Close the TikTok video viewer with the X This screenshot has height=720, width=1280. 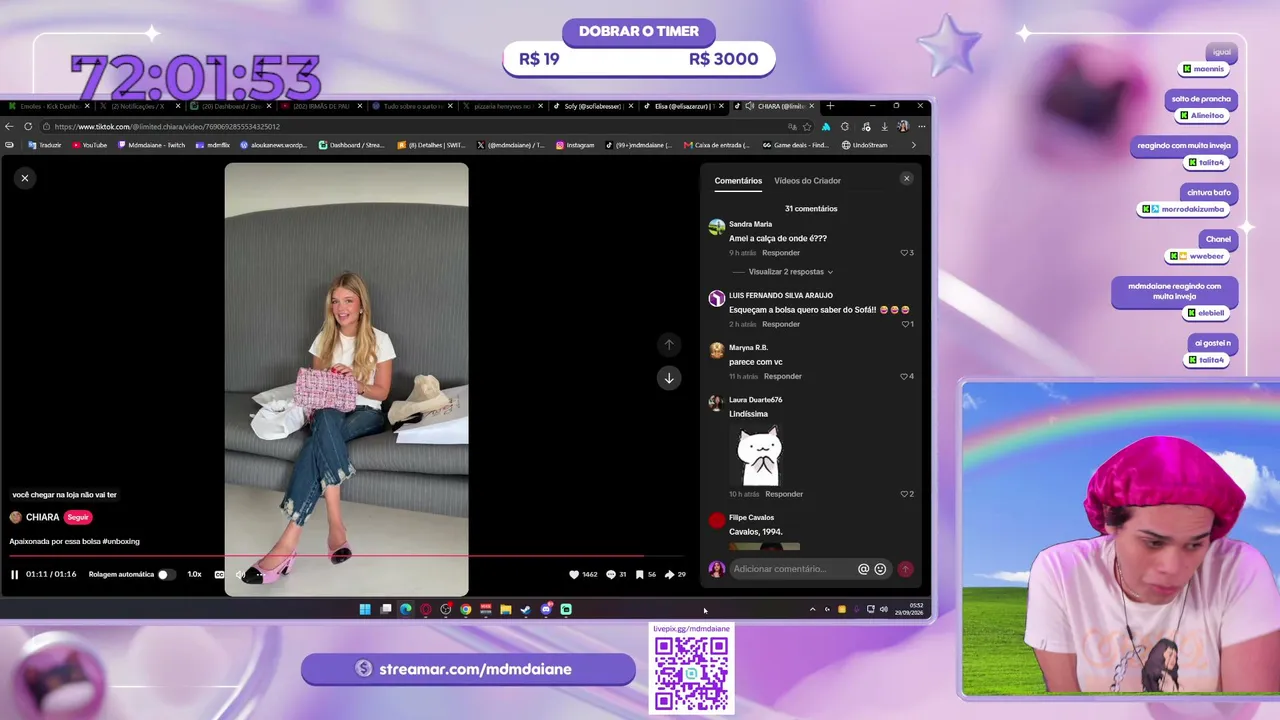(25, 178)
